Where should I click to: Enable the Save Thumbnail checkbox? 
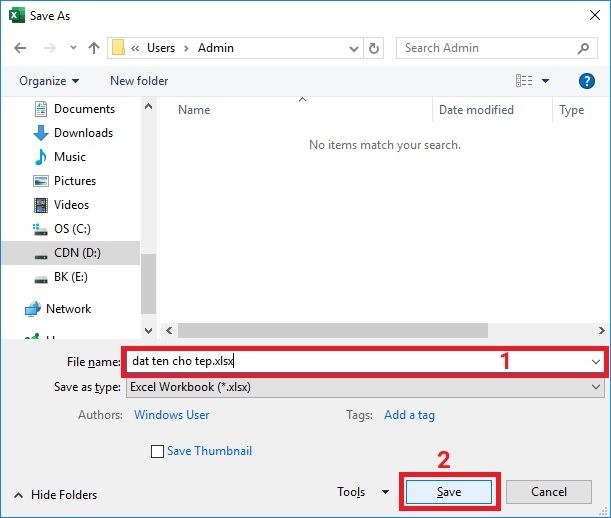pyautogui.click(x=157, y=451)
